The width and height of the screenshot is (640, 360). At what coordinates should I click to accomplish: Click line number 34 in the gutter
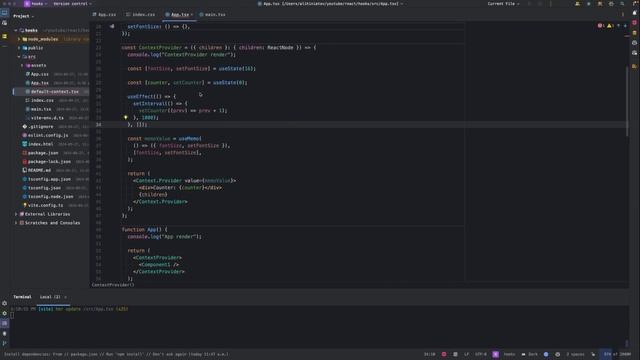(x=98, y=124)
